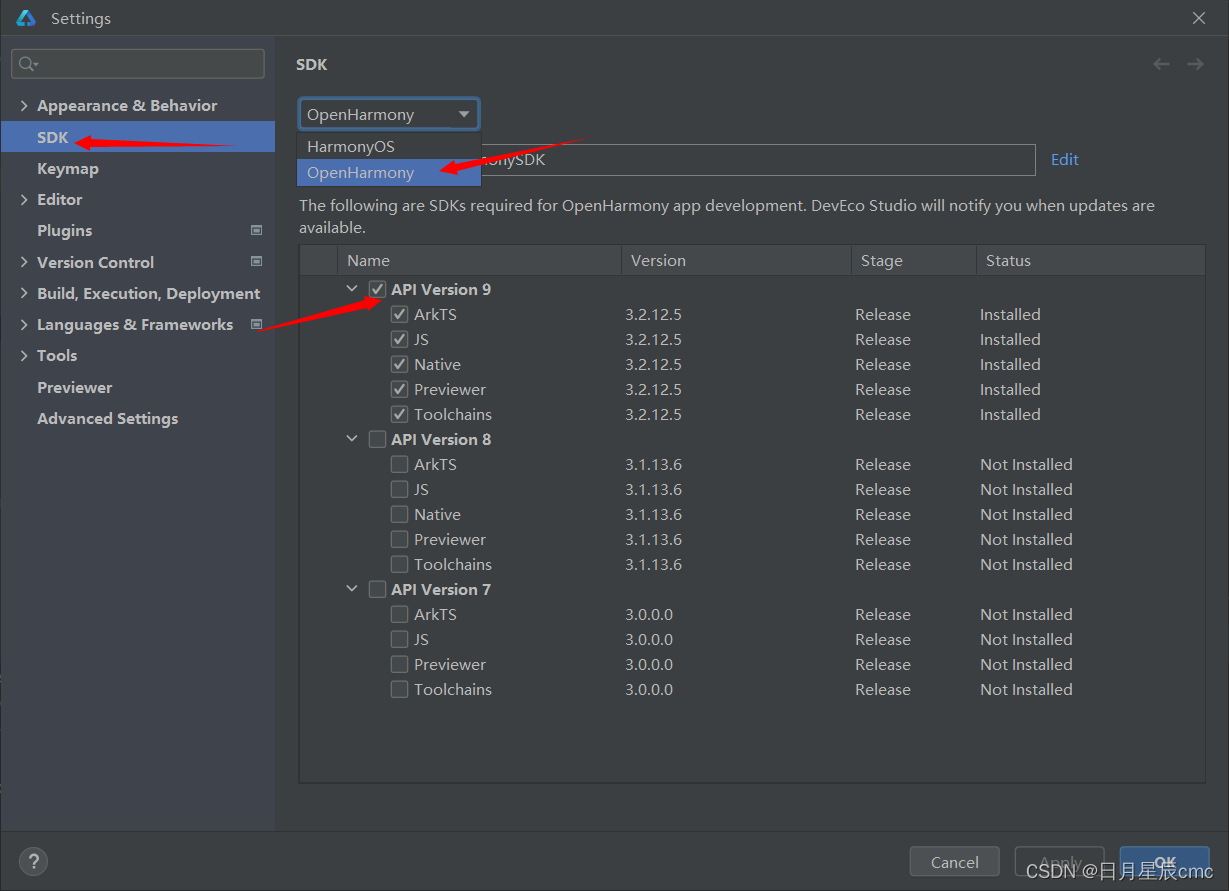
Task: Check Previewer under API Version 8
Action: (x=399, y=539)
